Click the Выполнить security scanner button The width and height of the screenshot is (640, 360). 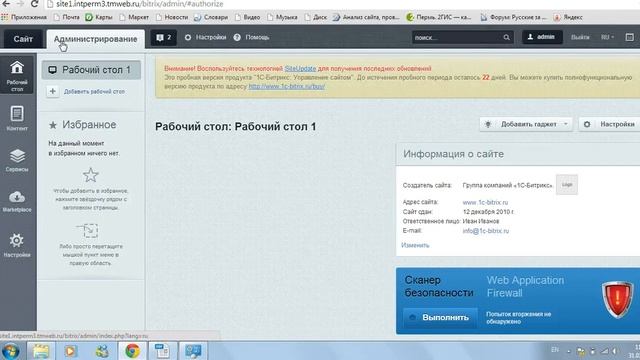point(440,318)
